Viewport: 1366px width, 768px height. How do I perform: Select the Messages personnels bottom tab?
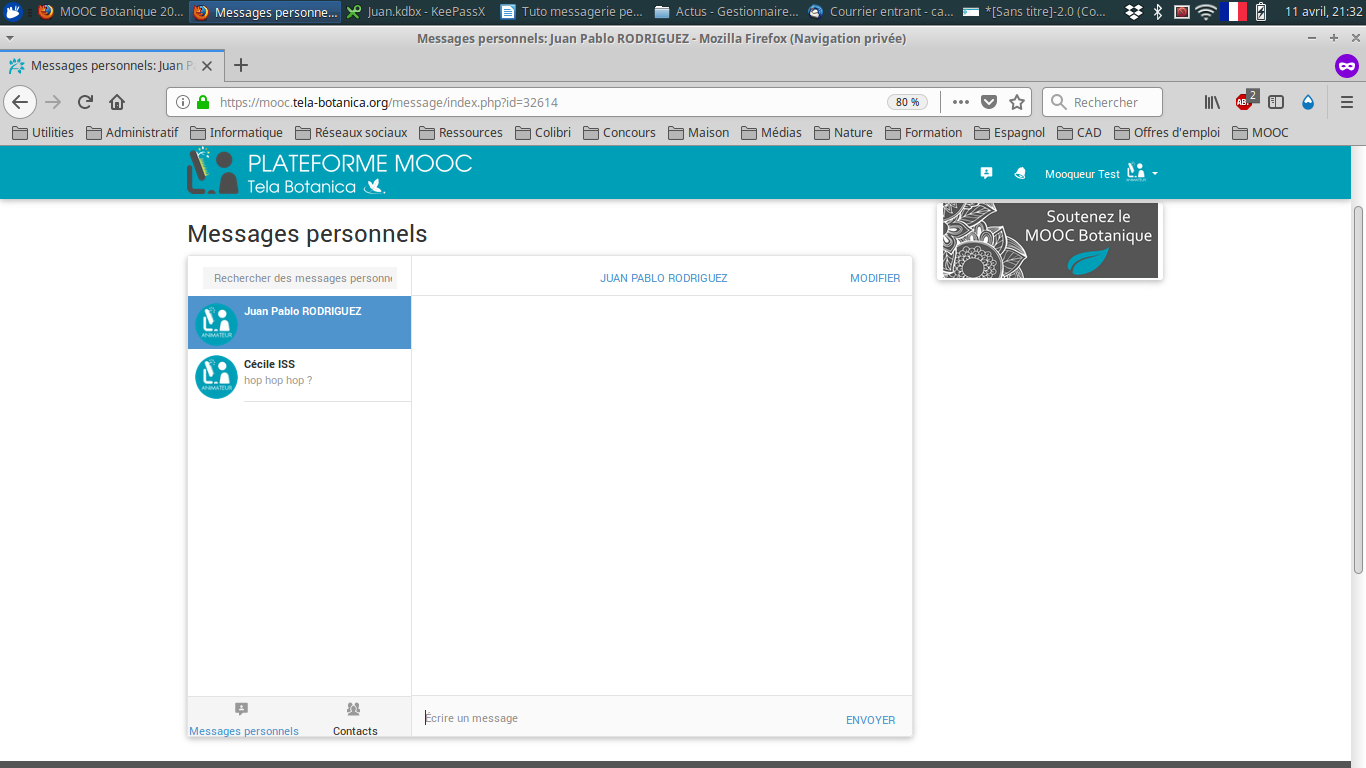pos(243,719)
